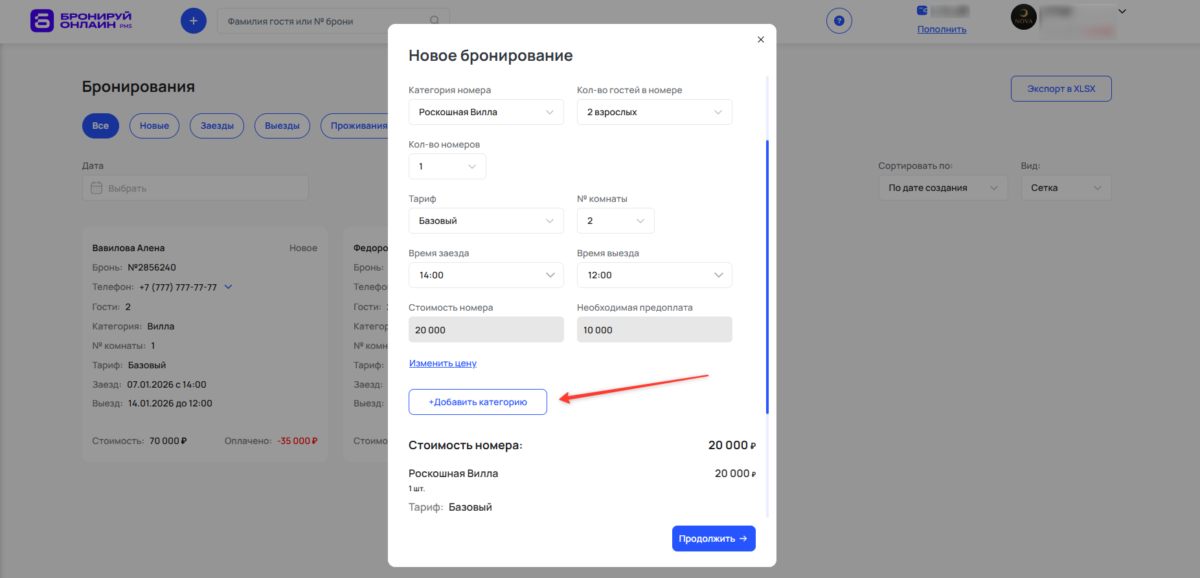Close the Новое бронирование dialog
1200x578 pixels.
click(x=760, y=39)
